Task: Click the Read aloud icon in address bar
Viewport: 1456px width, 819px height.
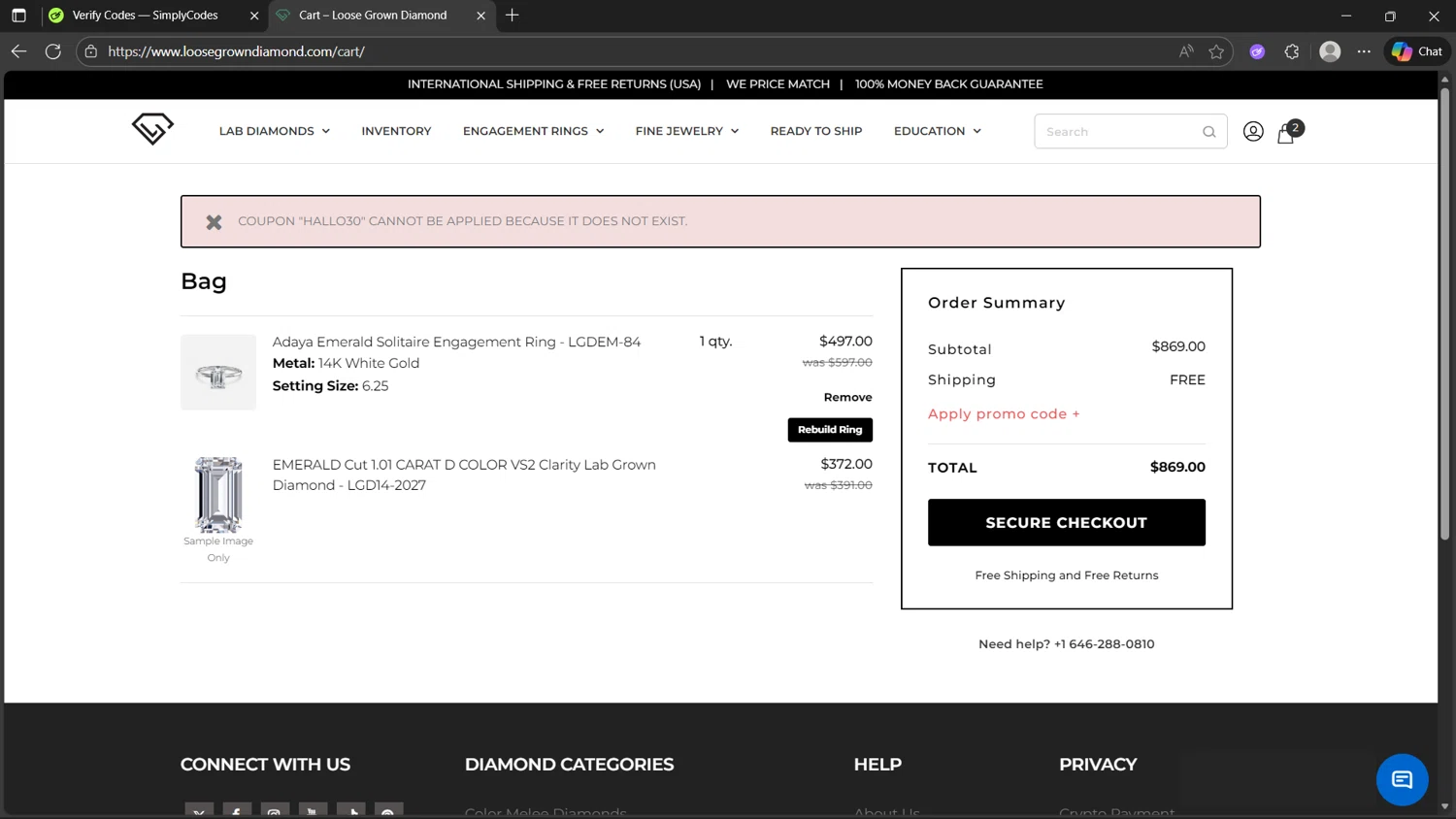Action: (x=1186, y=51)
